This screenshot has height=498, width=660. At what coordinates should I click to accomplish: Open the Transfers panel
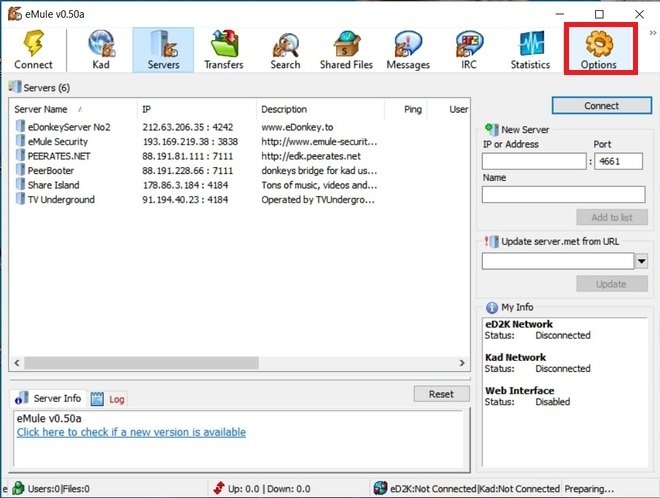click(x=224, y=50)
